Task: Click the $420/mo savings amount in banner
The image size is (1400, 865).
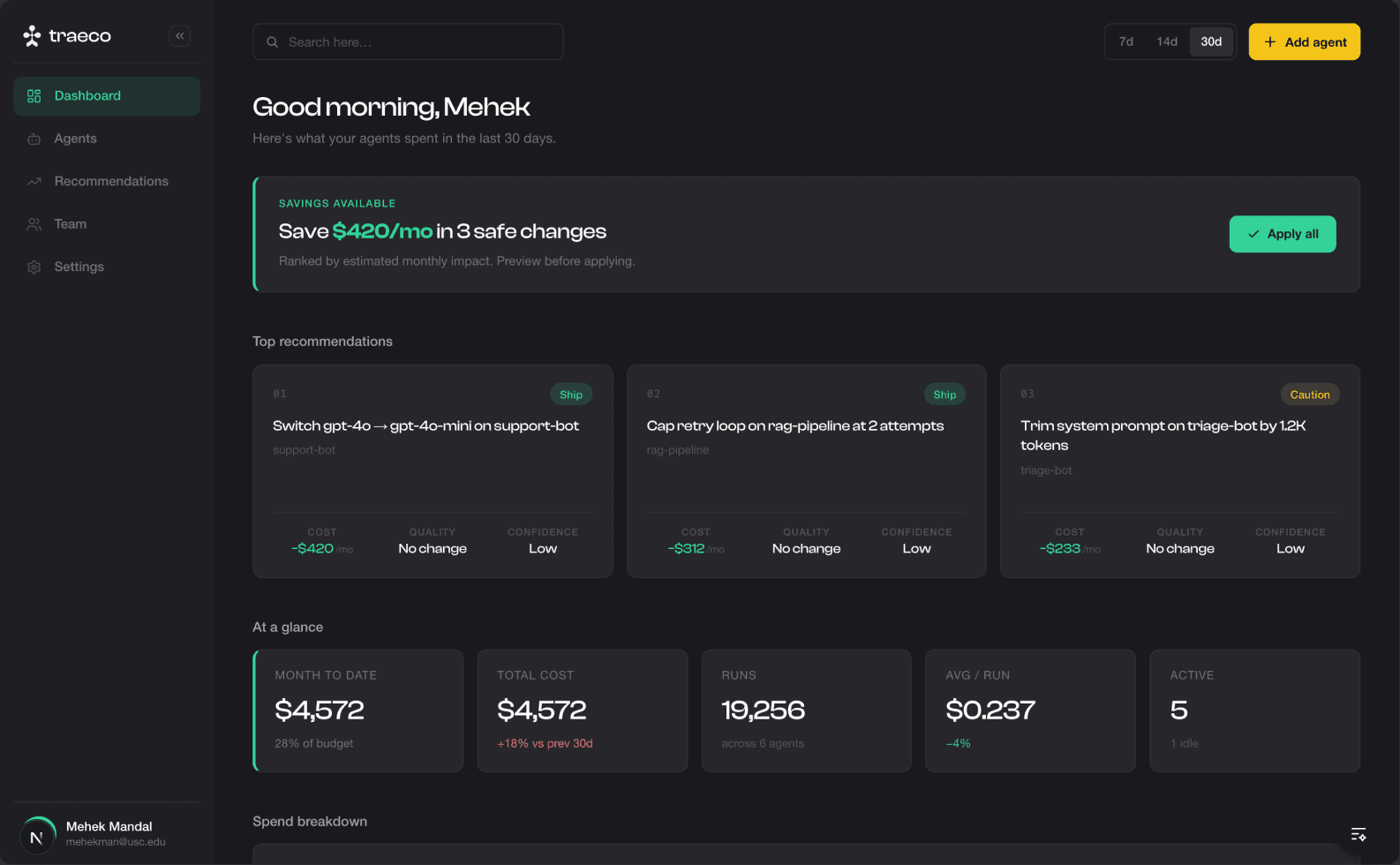Action: point(382,231)
